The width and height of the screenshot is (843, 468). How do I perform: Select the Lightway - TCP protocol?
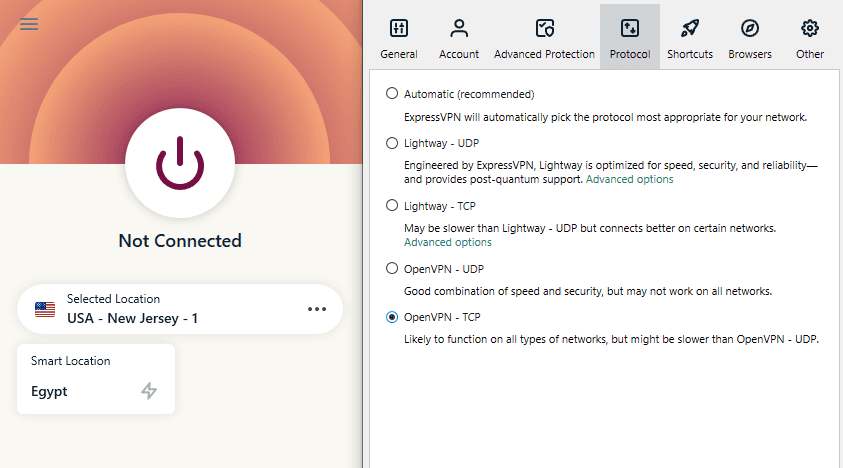pyautogui.click(x=392, y=206)
